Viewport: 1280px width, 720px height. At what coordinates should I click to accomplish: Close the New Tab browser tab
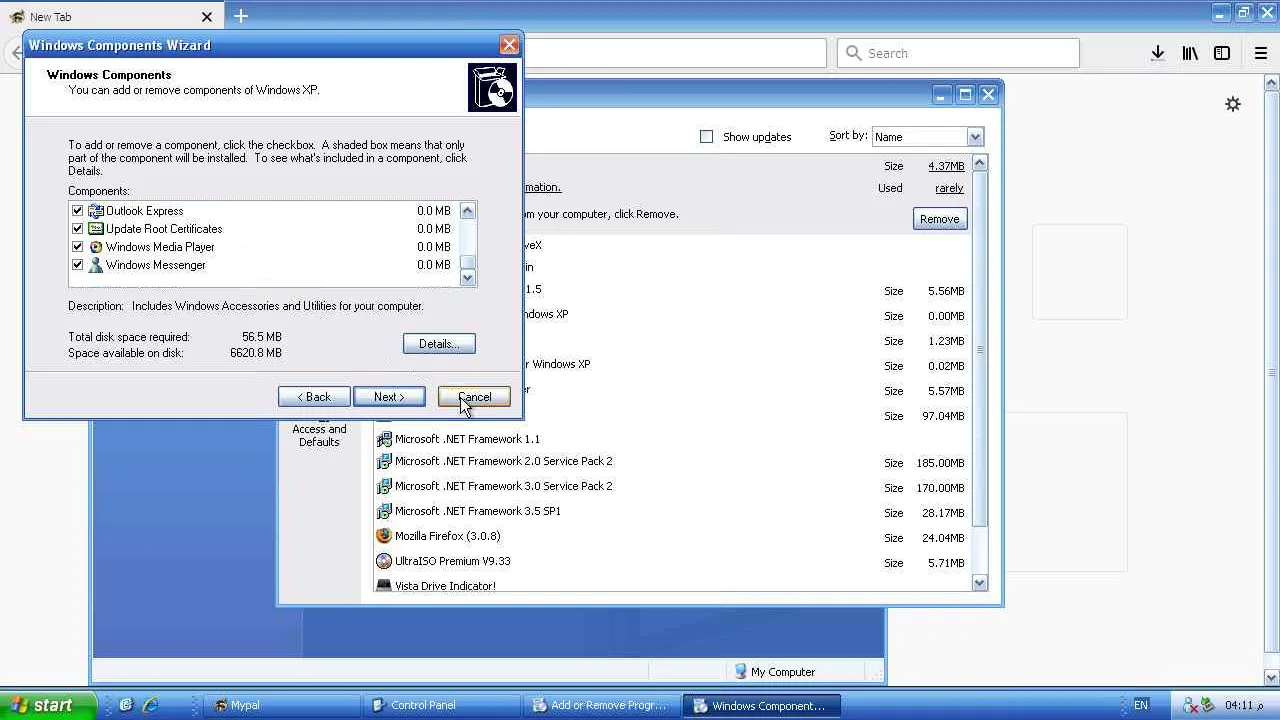click(x=207, y=17)
